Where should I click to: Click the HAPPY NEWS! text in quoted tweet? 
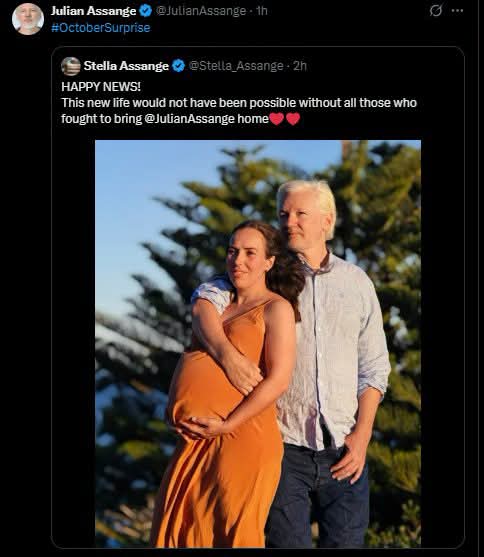(x=101, y=87)
